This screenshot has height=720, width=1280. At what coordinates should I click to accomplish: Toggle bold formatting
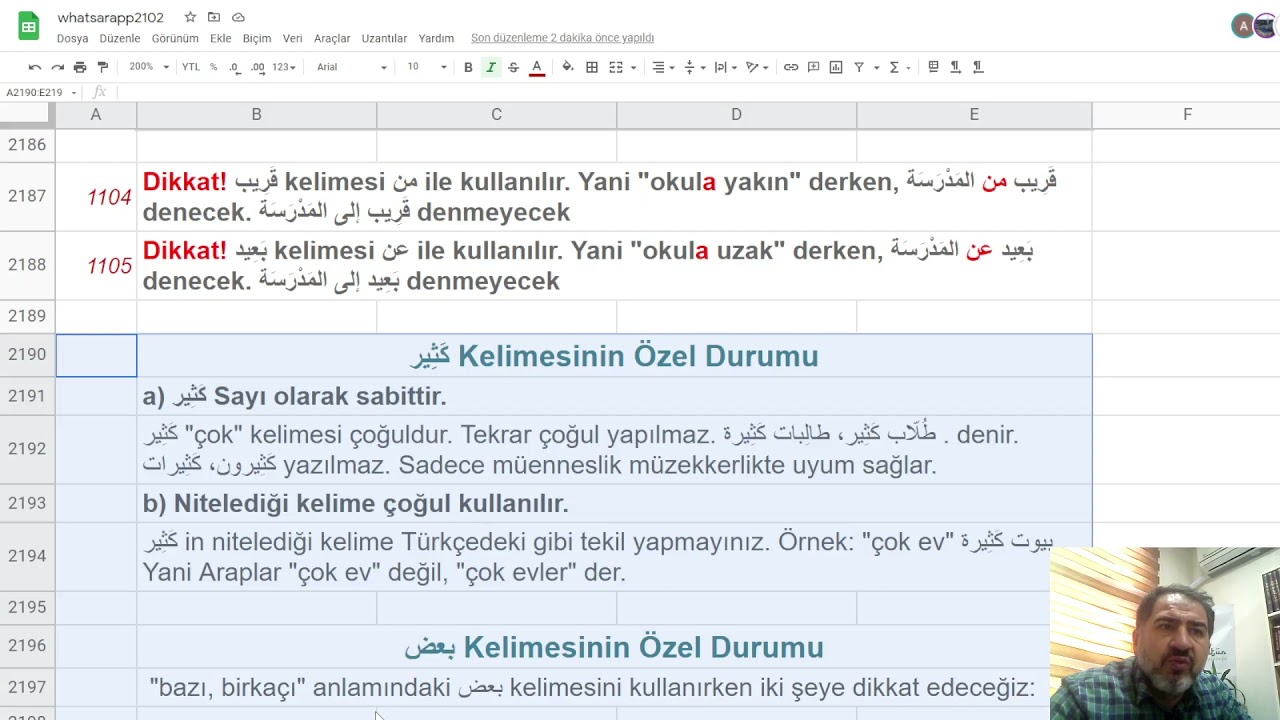pyautogui.click(x=468, y=67)
